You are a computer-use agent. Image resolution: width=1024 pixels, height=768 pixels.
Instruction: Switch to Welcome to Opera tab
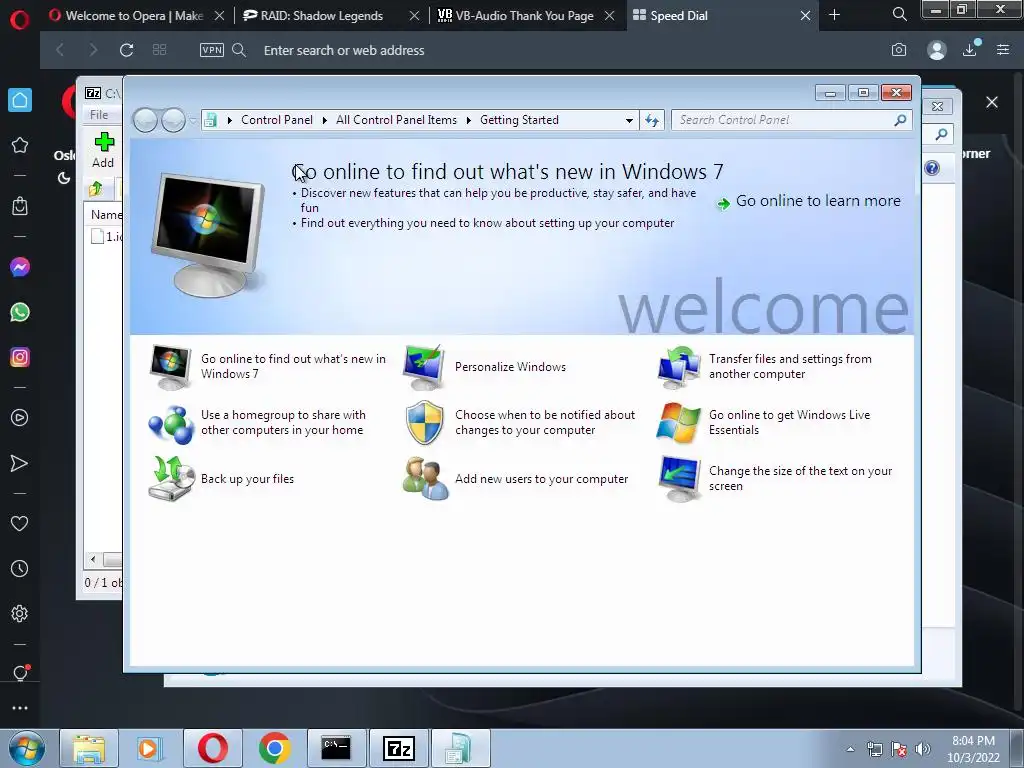[134, 15]
